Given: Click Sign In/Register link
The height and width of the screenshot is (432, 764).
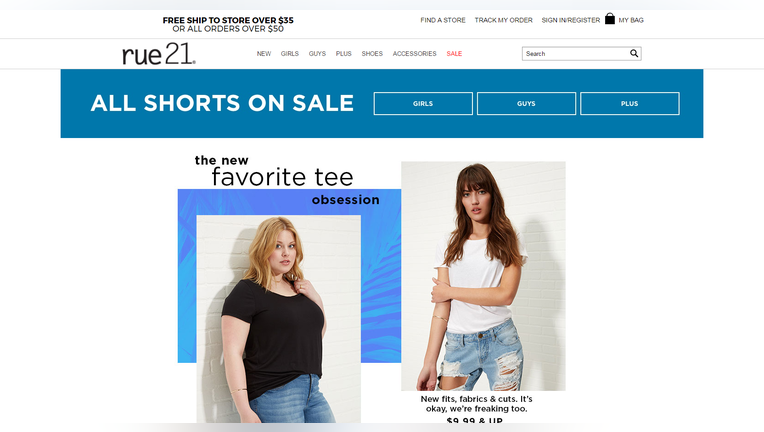Looking at the screenshot, I should pos(571,20).
